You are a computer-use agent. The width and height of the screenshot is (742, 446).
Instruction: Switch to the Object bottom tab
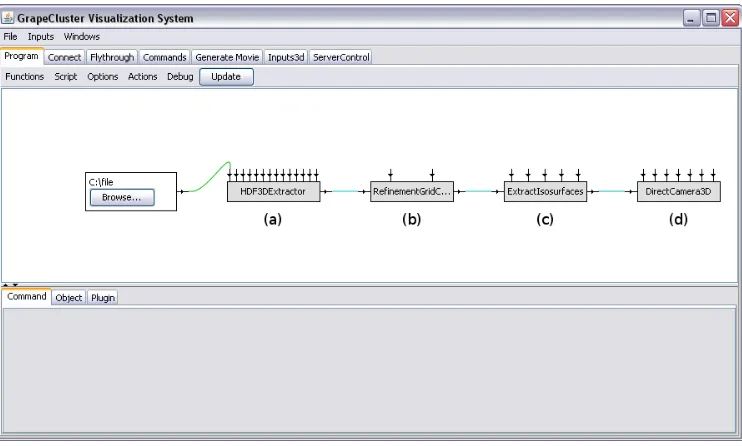click(x=69, y=297)
